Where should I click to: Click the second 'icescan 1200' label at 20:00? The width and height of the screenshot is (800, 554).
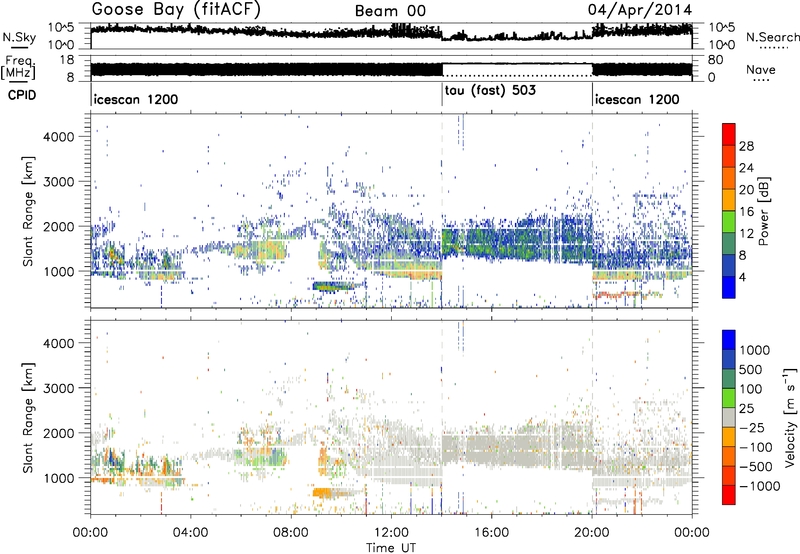pos(637,99)
